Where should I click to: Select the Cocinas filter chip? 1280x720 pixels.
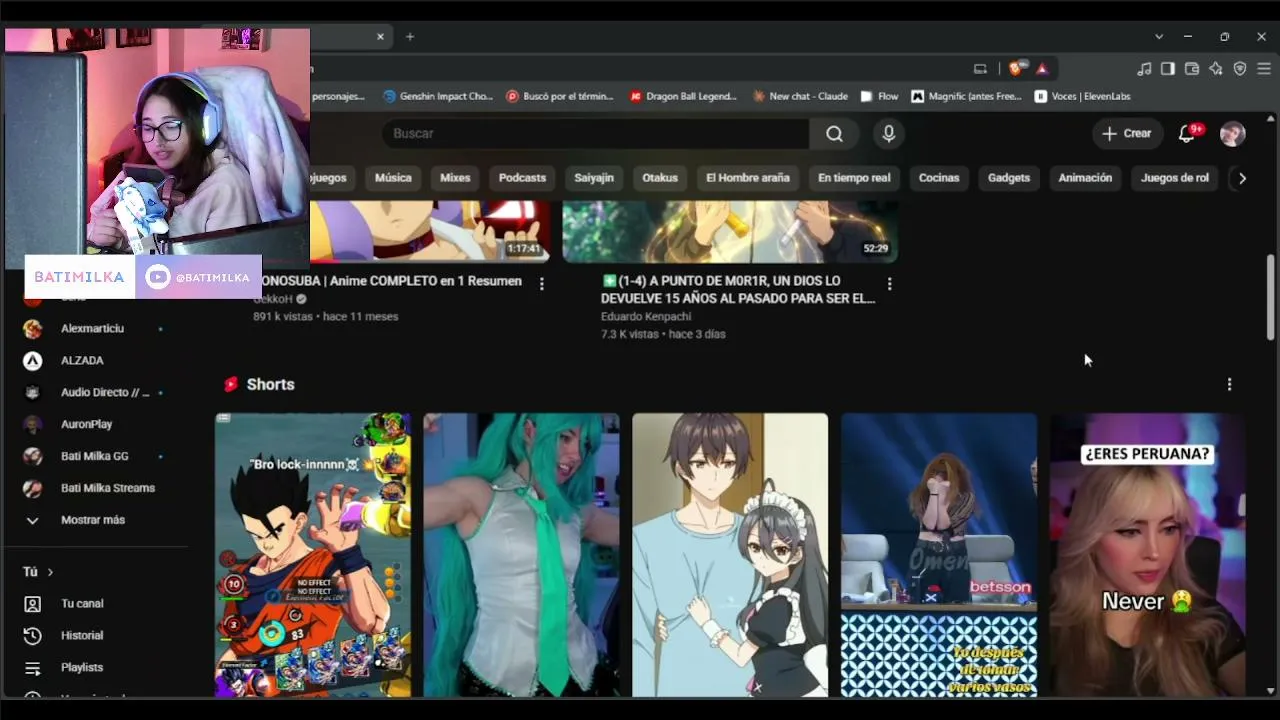pos(939,178)
